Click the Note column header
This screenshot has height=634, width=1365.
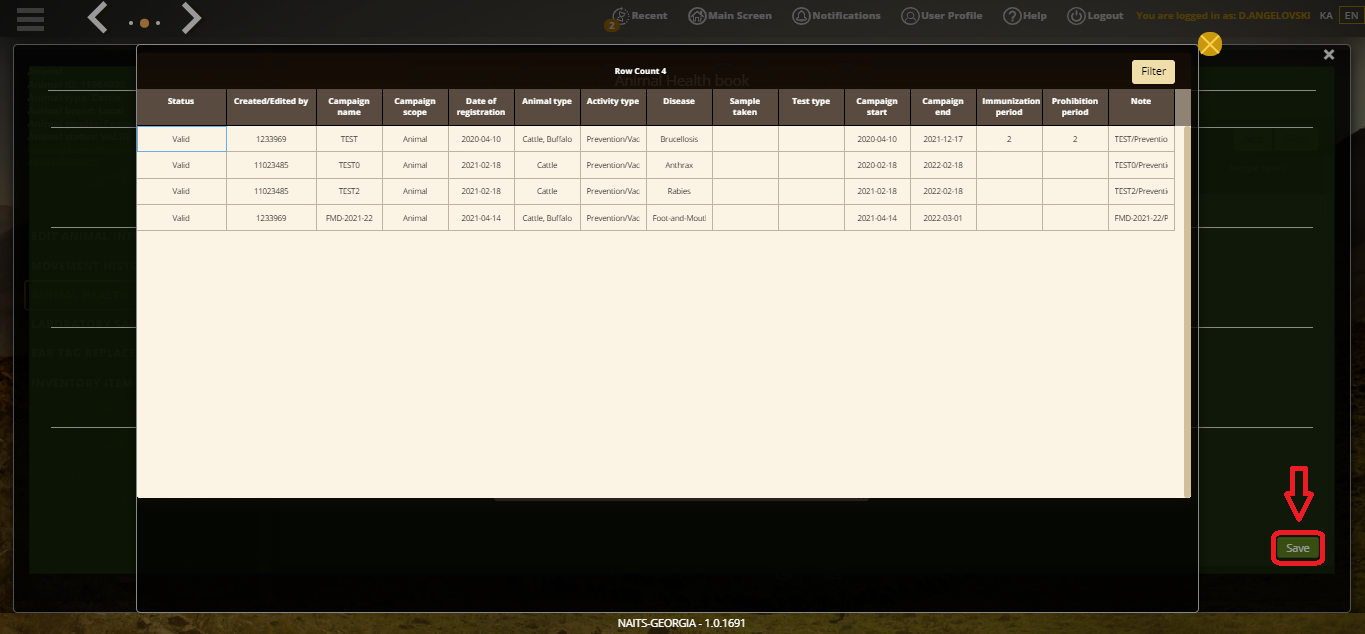point(1141,107)
